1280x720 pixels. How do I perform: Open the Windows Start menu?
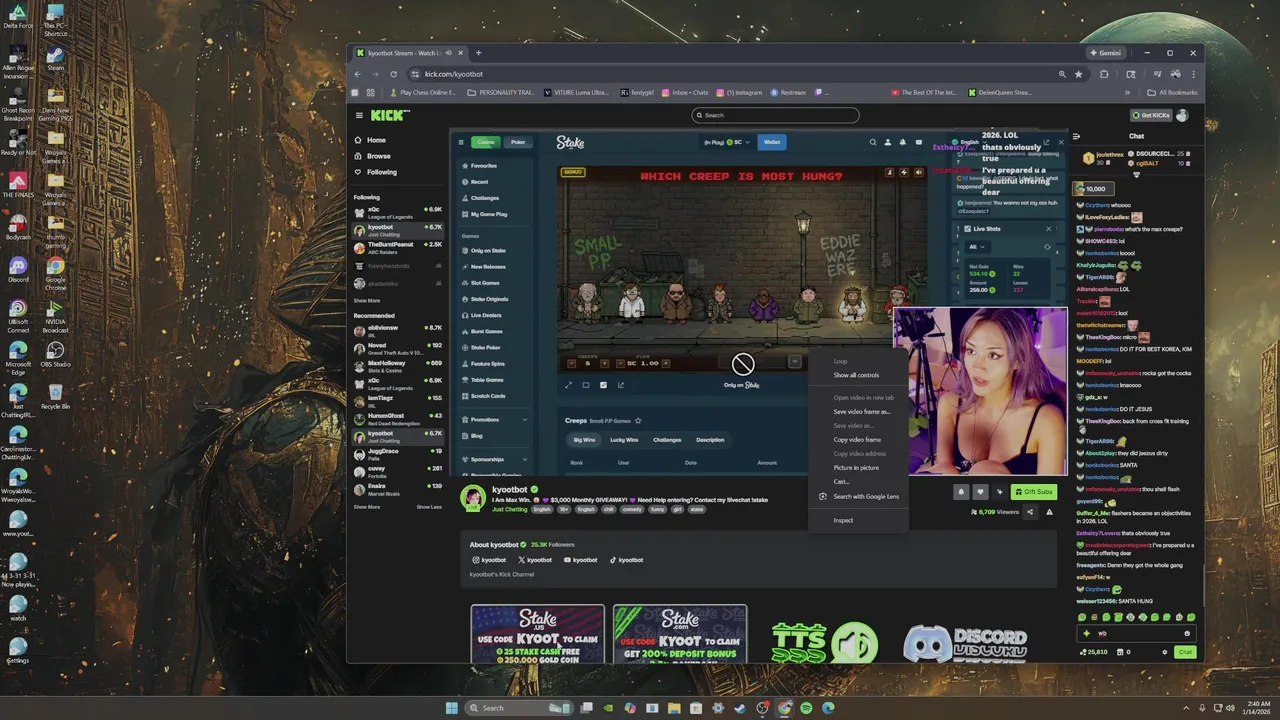tap(451, 708)
